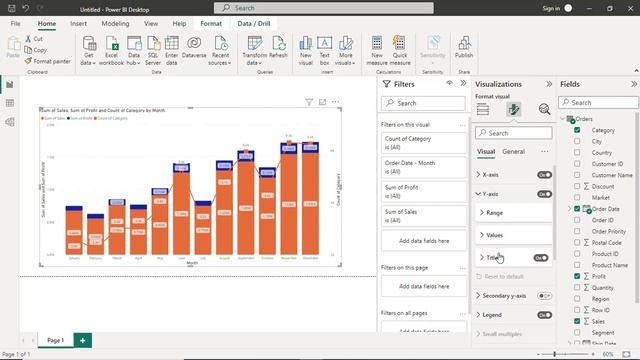This screenshot has width=640, height=360.
Task: Select the Format visual paintbrush icon
Action: [x=513, y=109]
